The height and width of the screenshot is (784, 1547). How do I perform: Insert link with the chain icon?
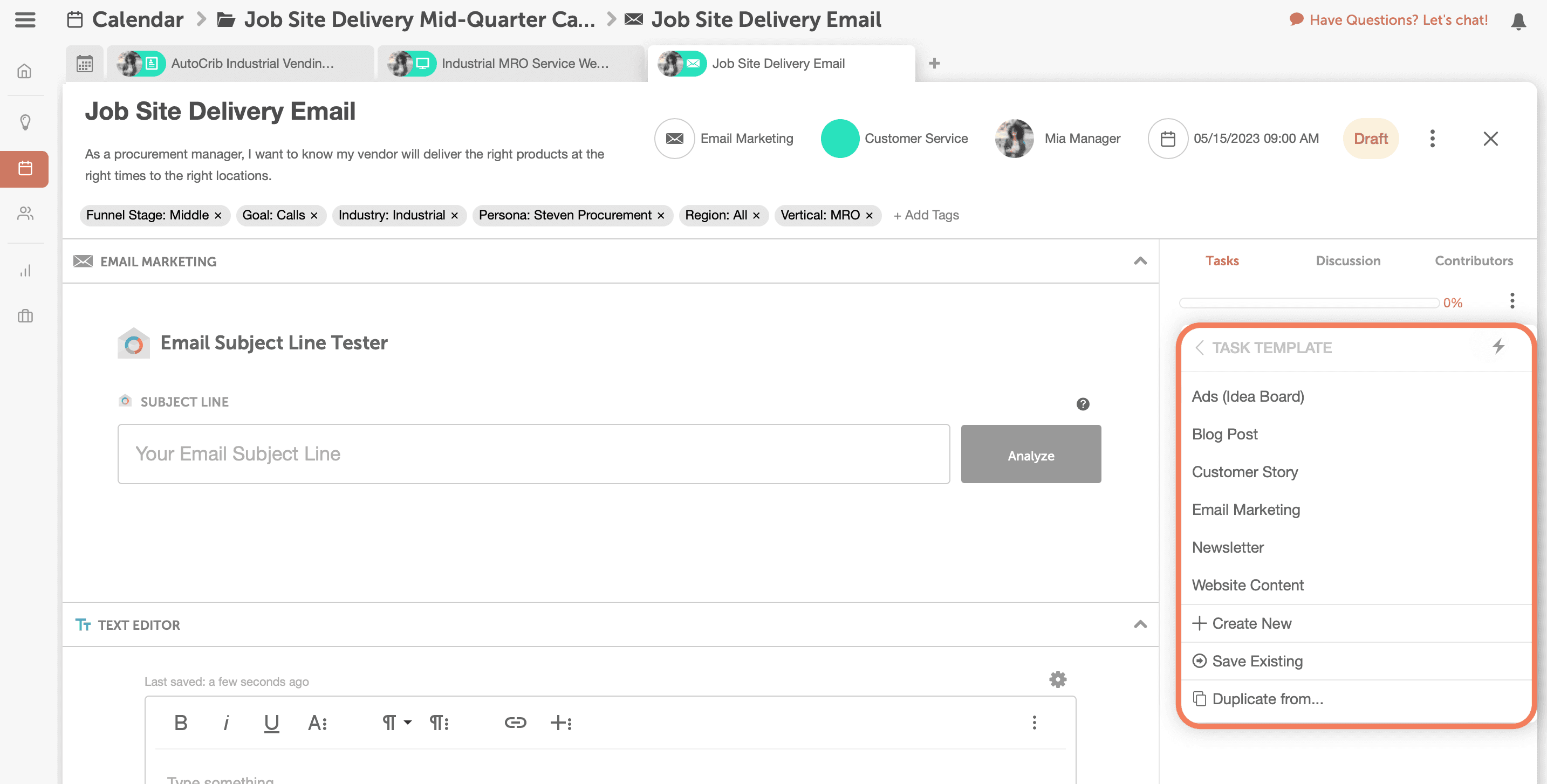pos(515,722)
